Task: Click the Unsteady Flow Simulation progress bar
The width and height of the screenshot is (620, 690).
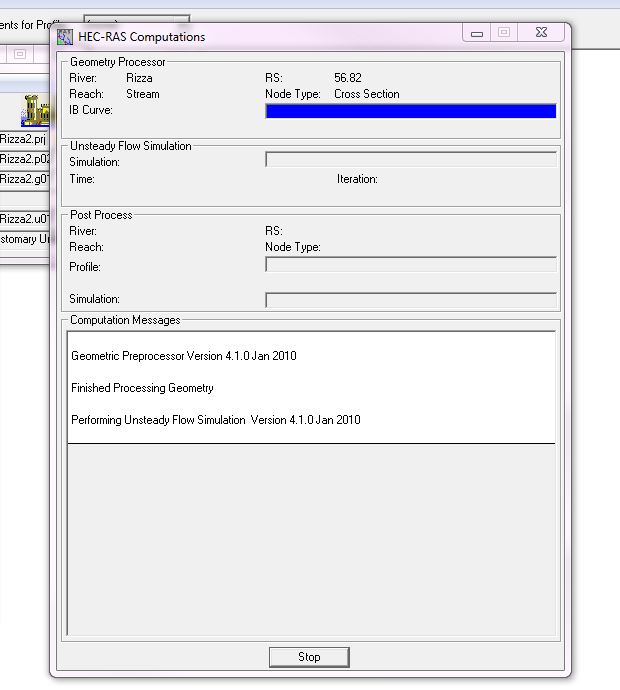Action: (x=410, y=160)
